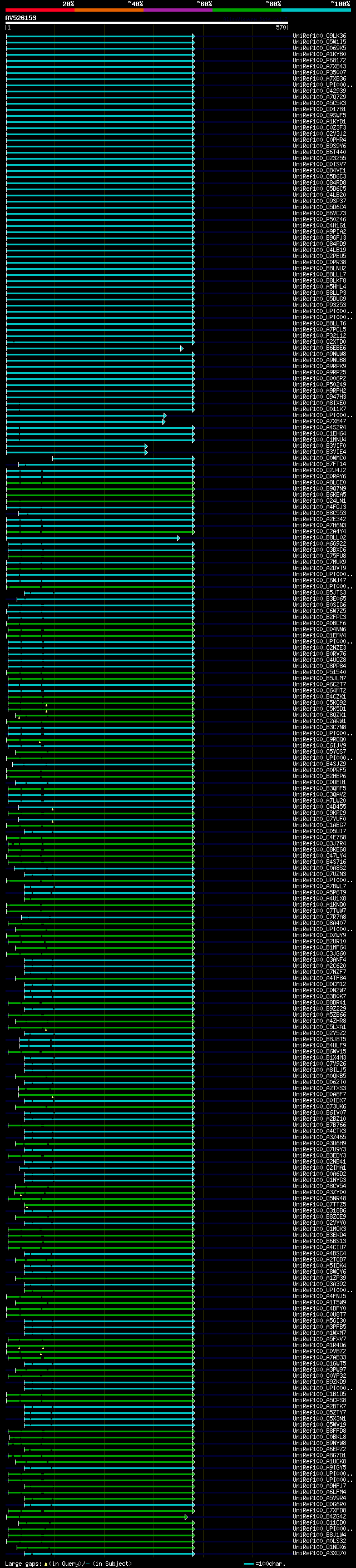Select the hit UniRef100_Q42939
356x1568 pixels.
coord(319,91)
